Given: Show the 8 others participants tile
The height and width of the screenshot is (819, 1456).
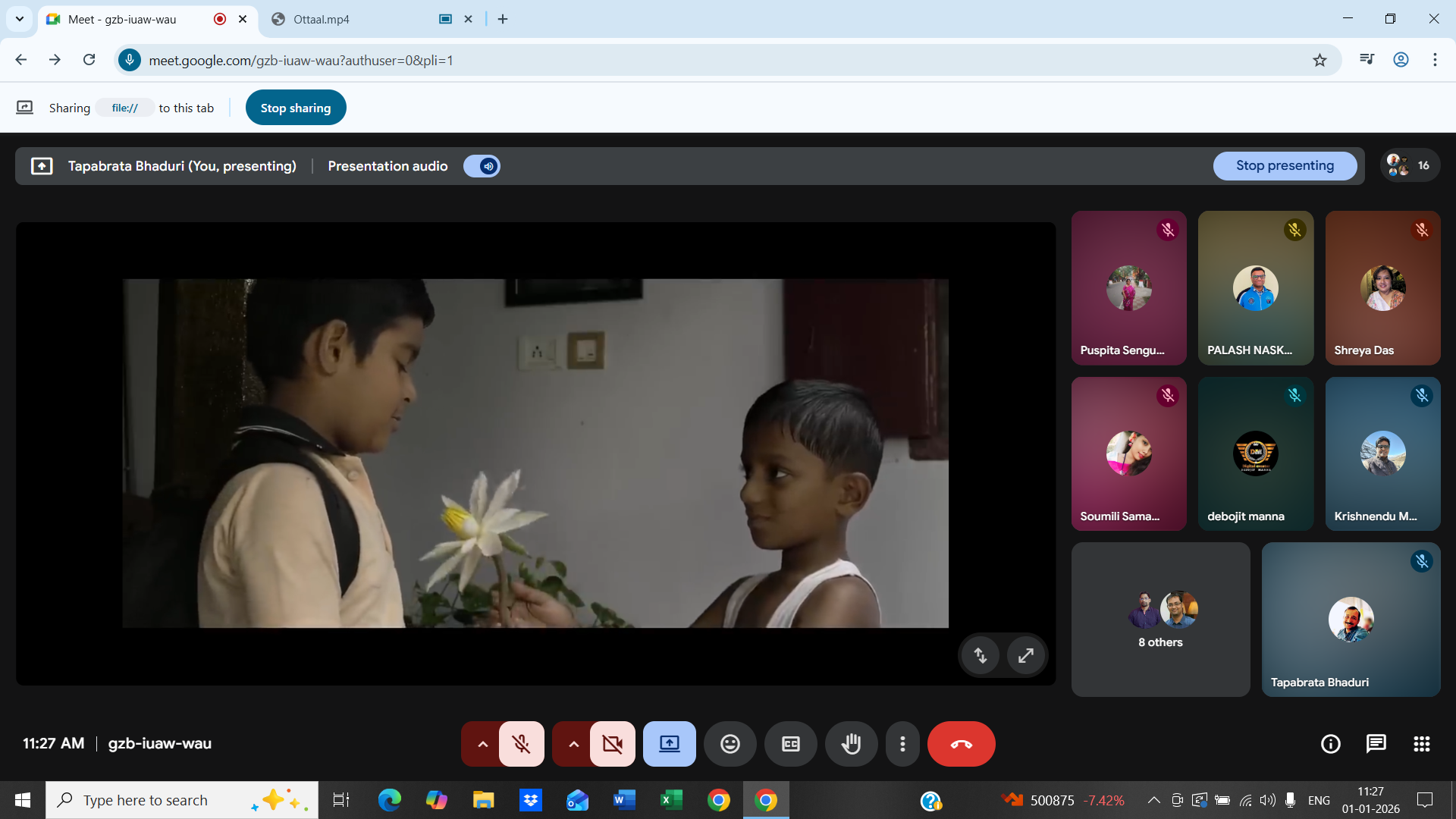Looking at the screenshot, I should 1159,620.
